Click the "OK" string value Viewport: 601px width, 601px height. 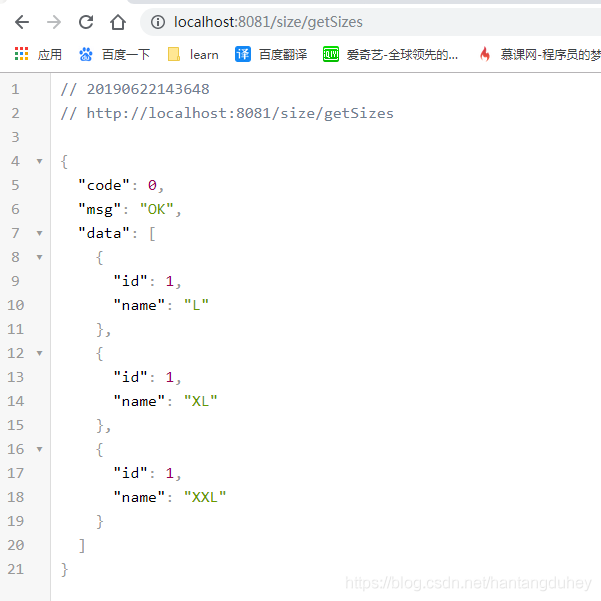tap(156, 209)
